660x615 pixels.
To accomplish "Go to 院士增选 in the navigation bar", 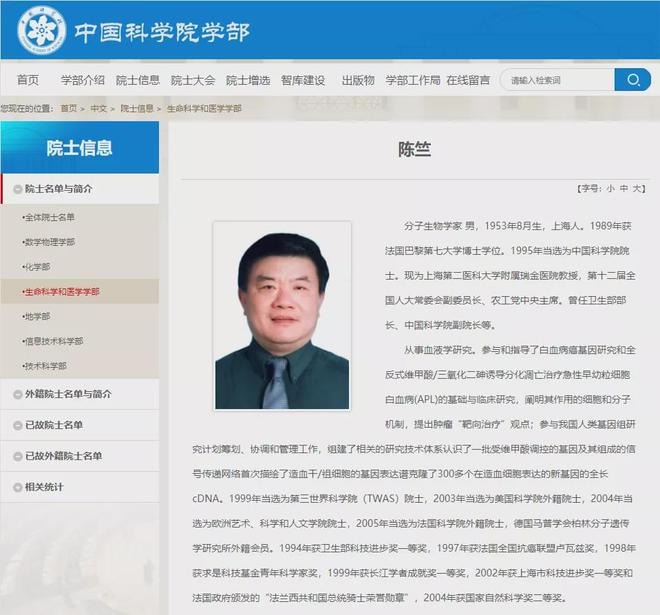I will click(x=248, y=80).
